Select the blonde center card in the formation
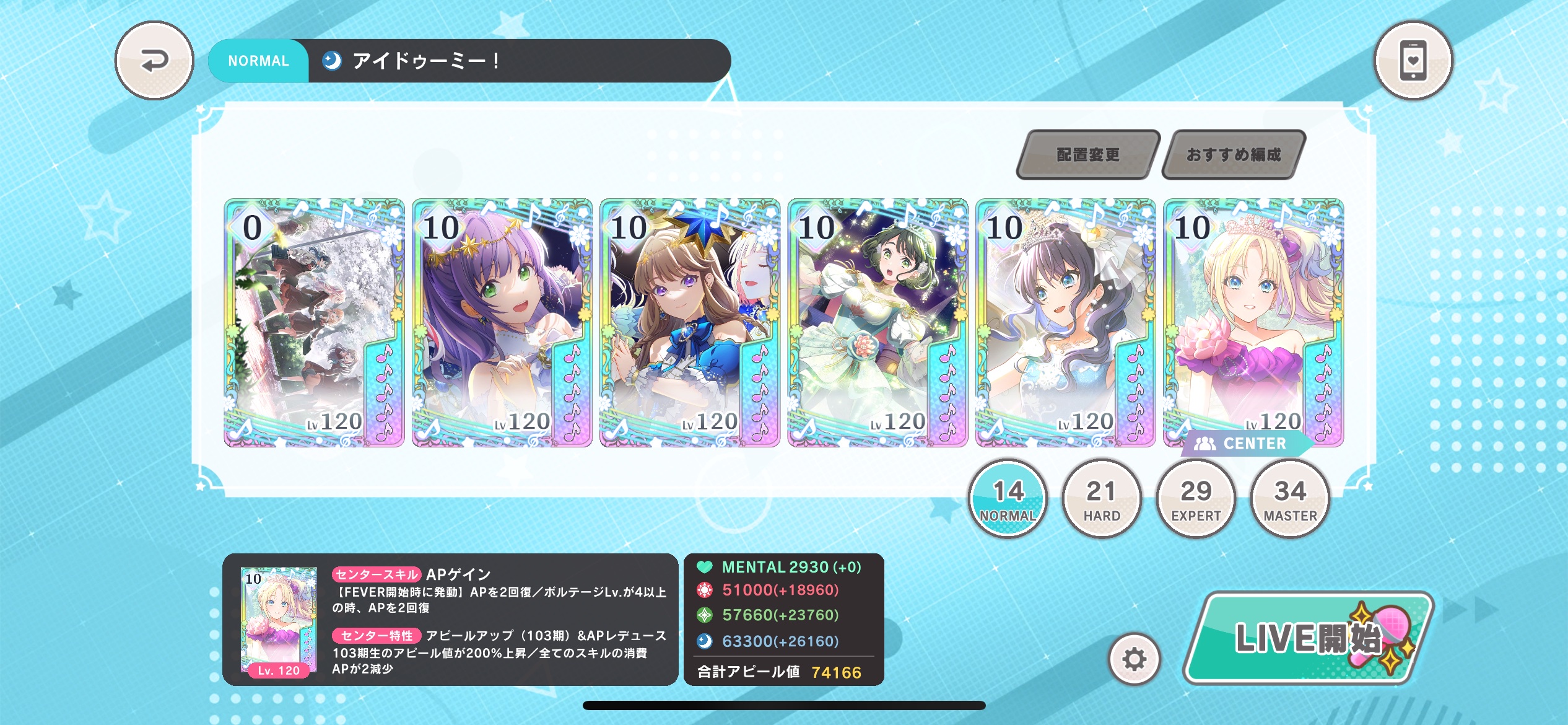Image resolution: width=1568 pixels, height=725 pixels. (x=1253, y=323)
